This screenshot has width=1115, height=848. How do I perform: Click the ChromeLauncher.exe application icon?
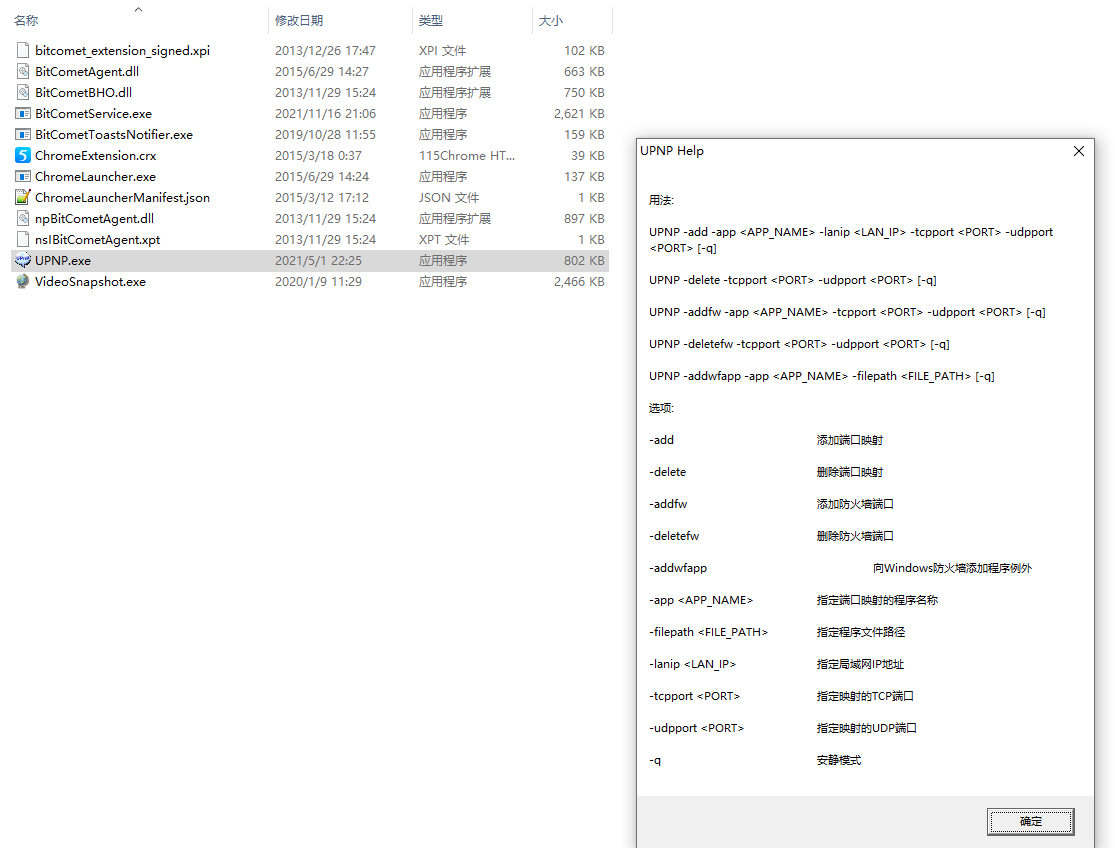click(x=23, y=176)
